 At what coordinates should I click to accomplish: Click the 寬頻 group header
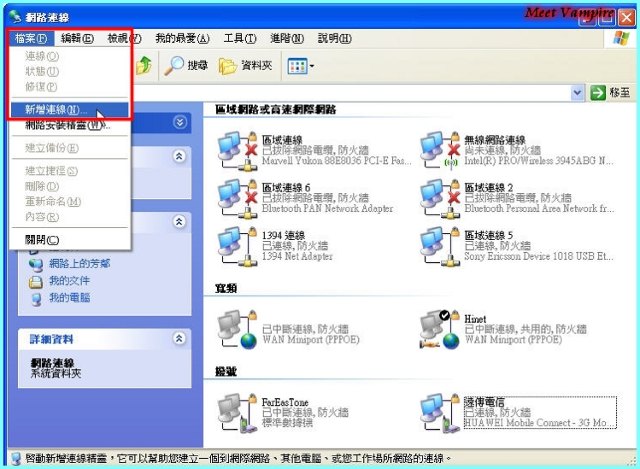click(226, 289)
